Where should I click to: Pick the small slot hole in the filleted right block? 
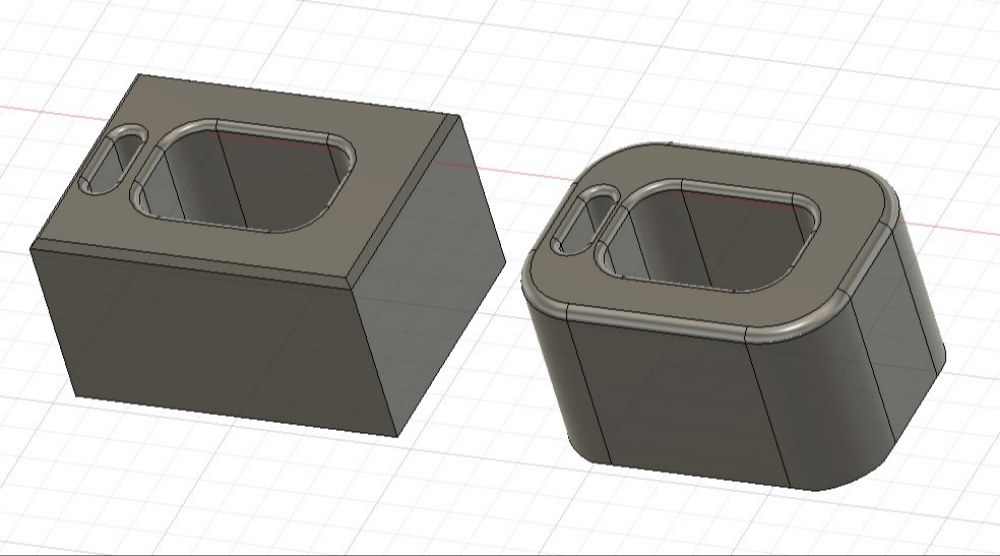pyautogui.click(x=583, y=221)
